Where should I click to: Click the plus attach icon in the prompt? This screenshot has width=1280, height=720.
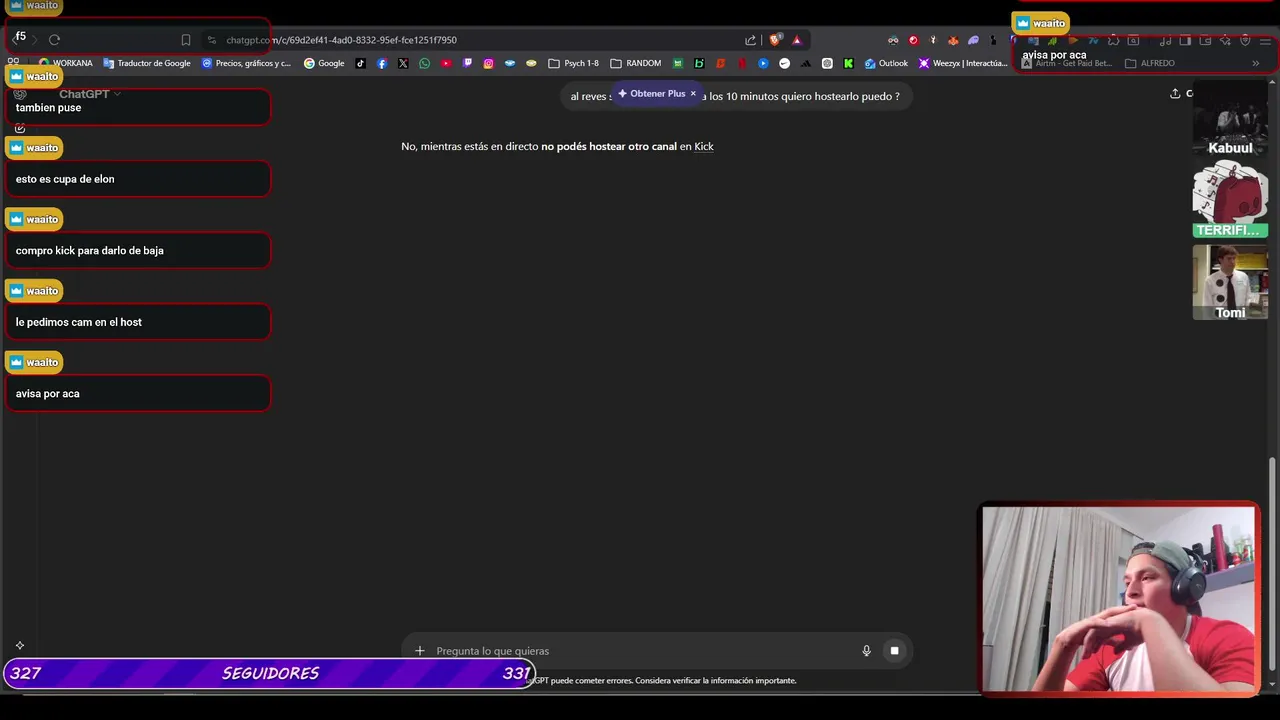(419, 651)
